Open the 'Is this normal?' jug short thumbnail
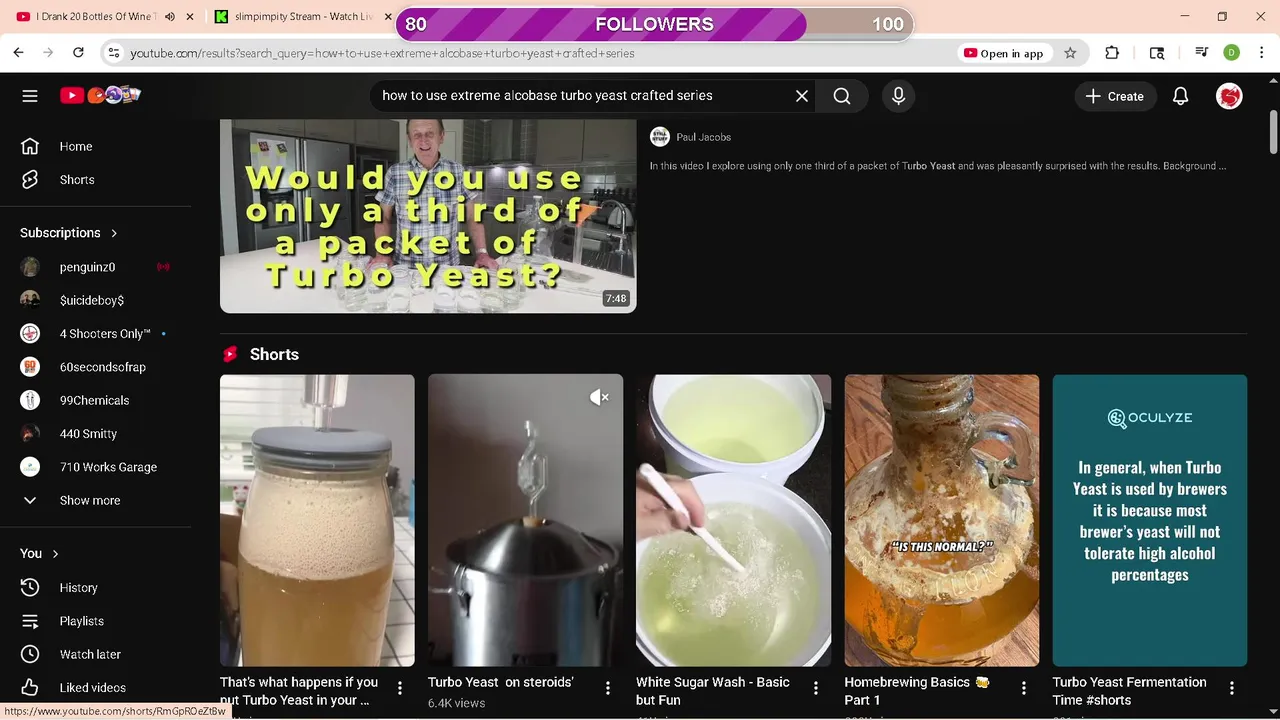Screen dimensions: 1280x720 [x=941, y=520]
